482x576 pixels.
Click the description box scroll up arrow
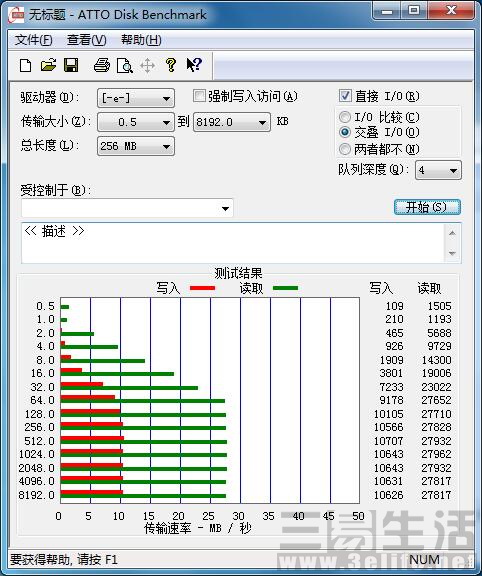pyautogui.click(x=452, y=233)
